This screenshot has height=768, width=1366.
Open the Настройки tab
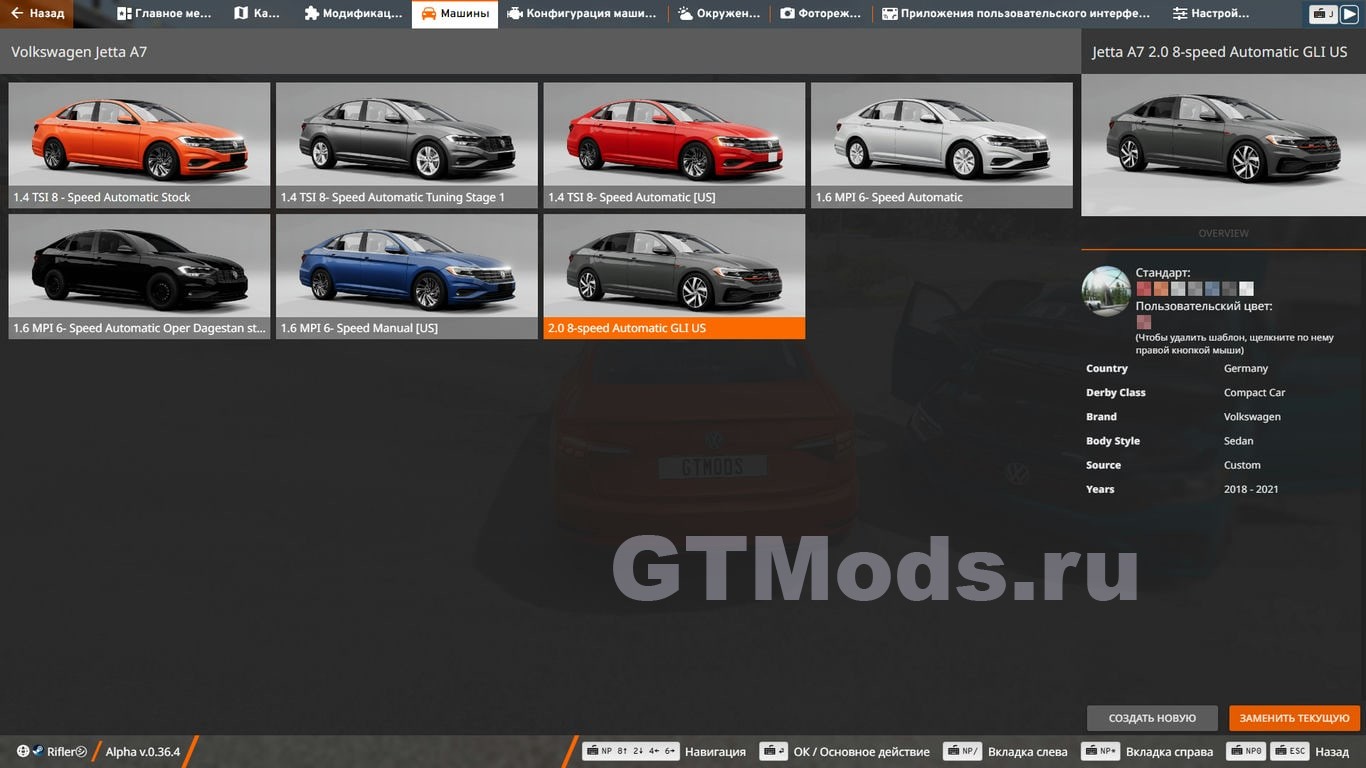click(1211, 14)
